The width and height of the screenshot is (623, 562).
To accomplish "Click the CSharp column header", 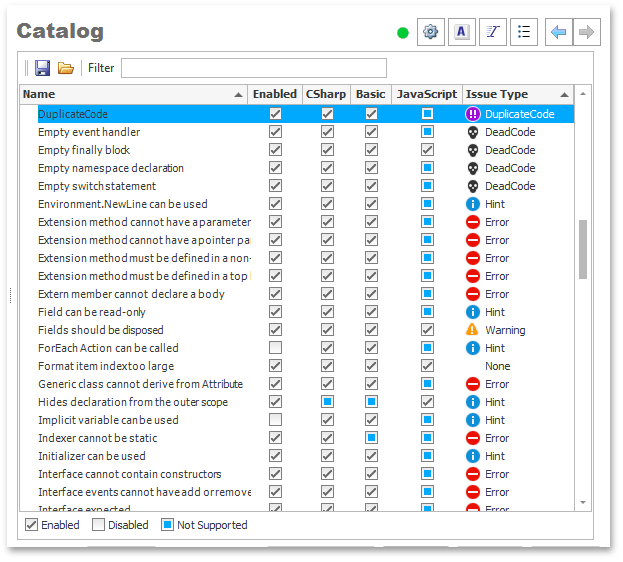I will (x=326, y=95).
